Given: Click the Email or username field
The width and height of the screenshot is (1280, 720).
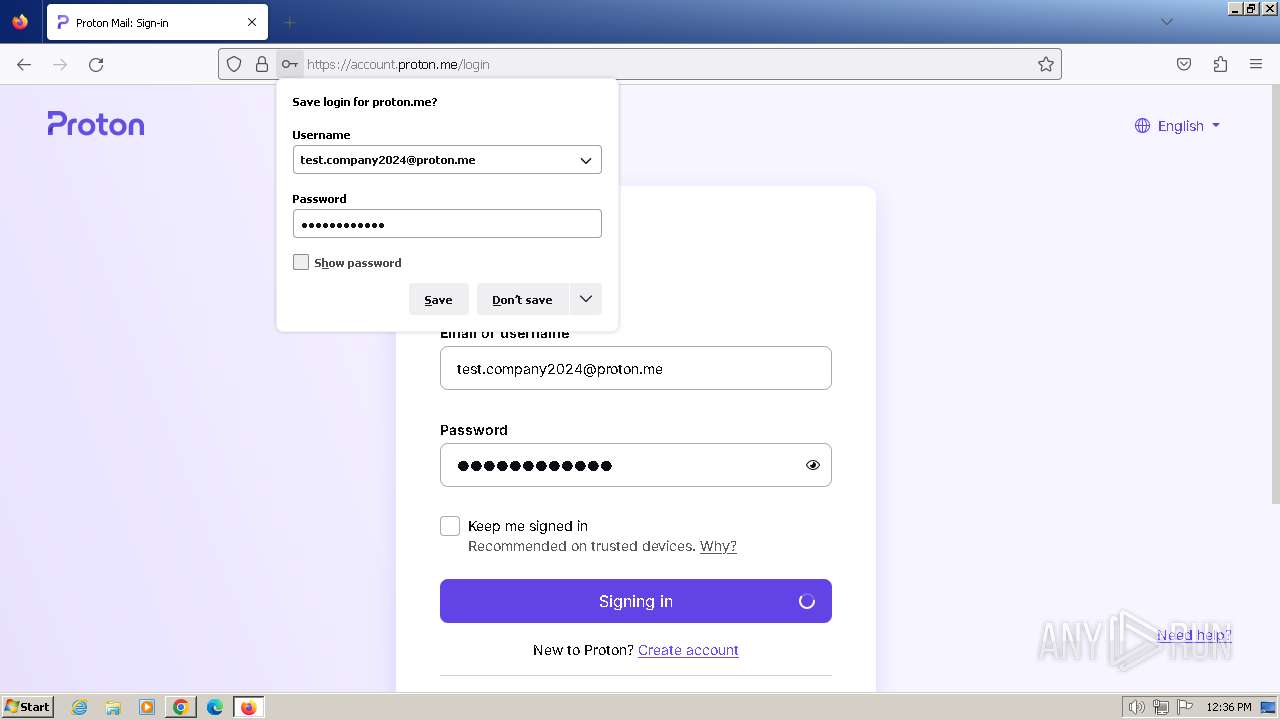Looking at the screenshot, I should (636, 368).
